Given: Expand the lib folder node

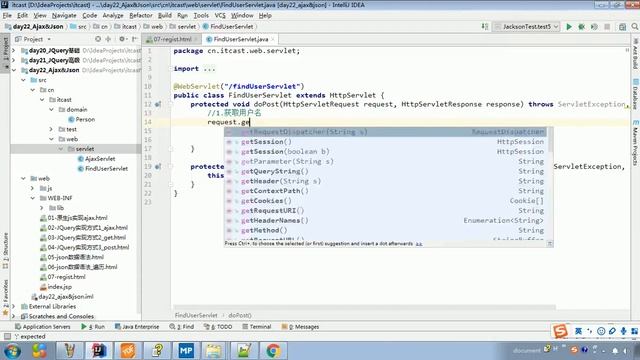Looking at the screenshot, I should pyautogui.click(x=42, y=208).
